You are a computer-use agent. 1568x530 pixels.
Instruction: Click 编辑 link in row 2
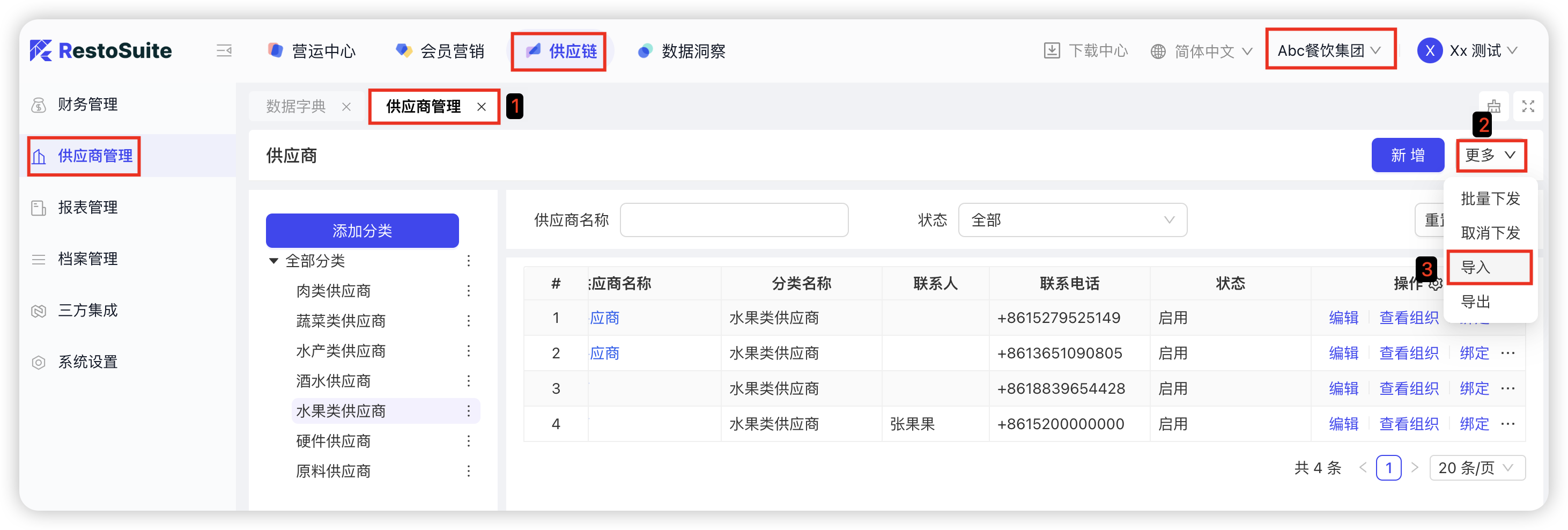pyautogui.click(x=1343, y=353)
